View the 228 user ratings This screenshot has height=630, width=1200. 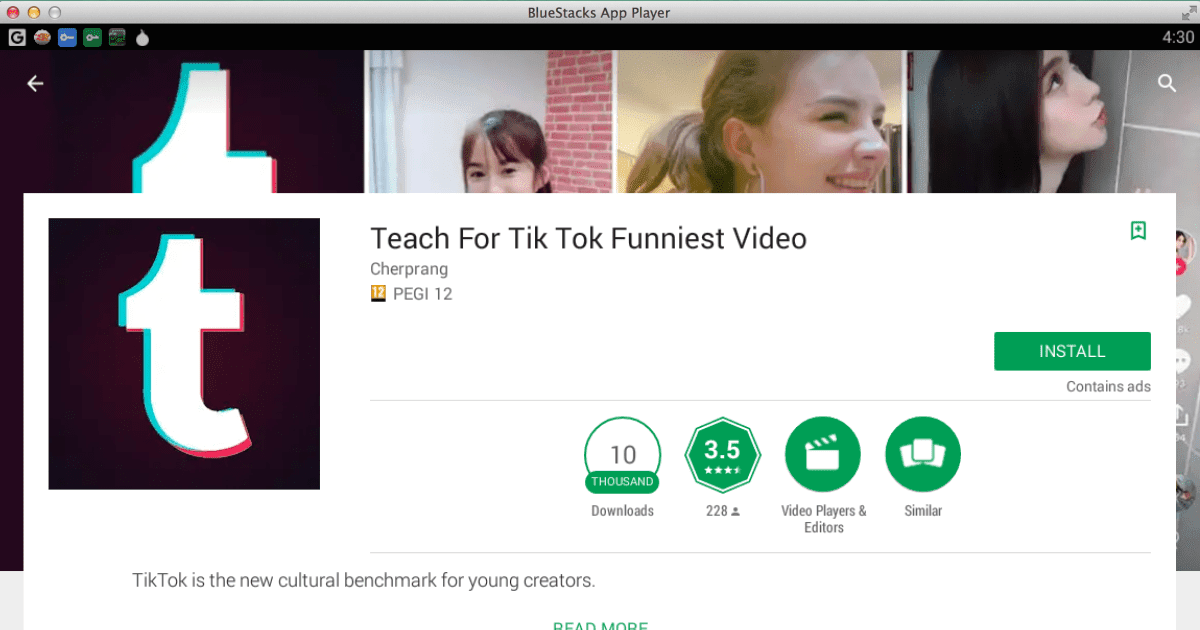[x=722, y=510]
